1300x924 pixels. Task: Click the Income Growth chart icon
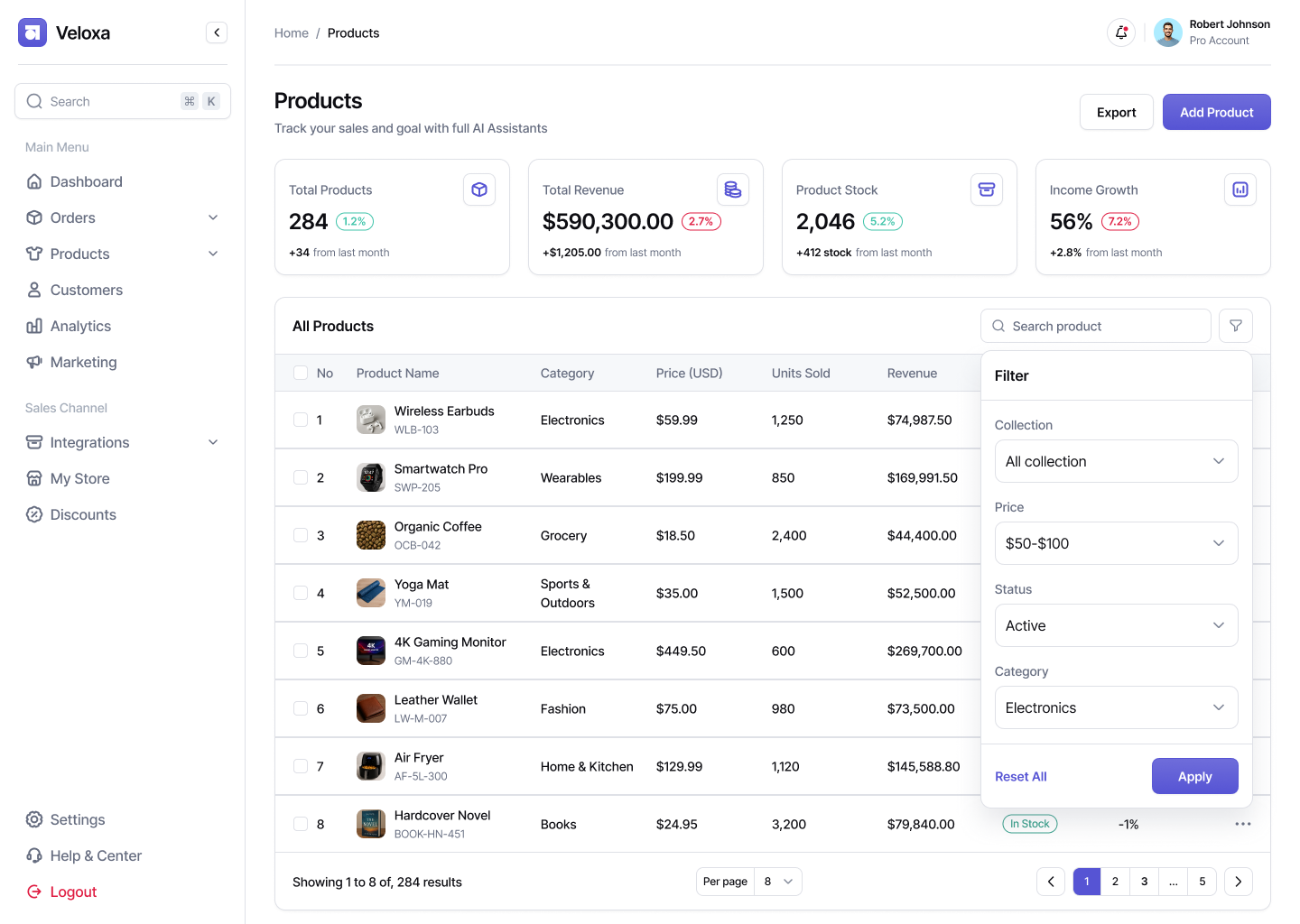[x=1240, y=189]
